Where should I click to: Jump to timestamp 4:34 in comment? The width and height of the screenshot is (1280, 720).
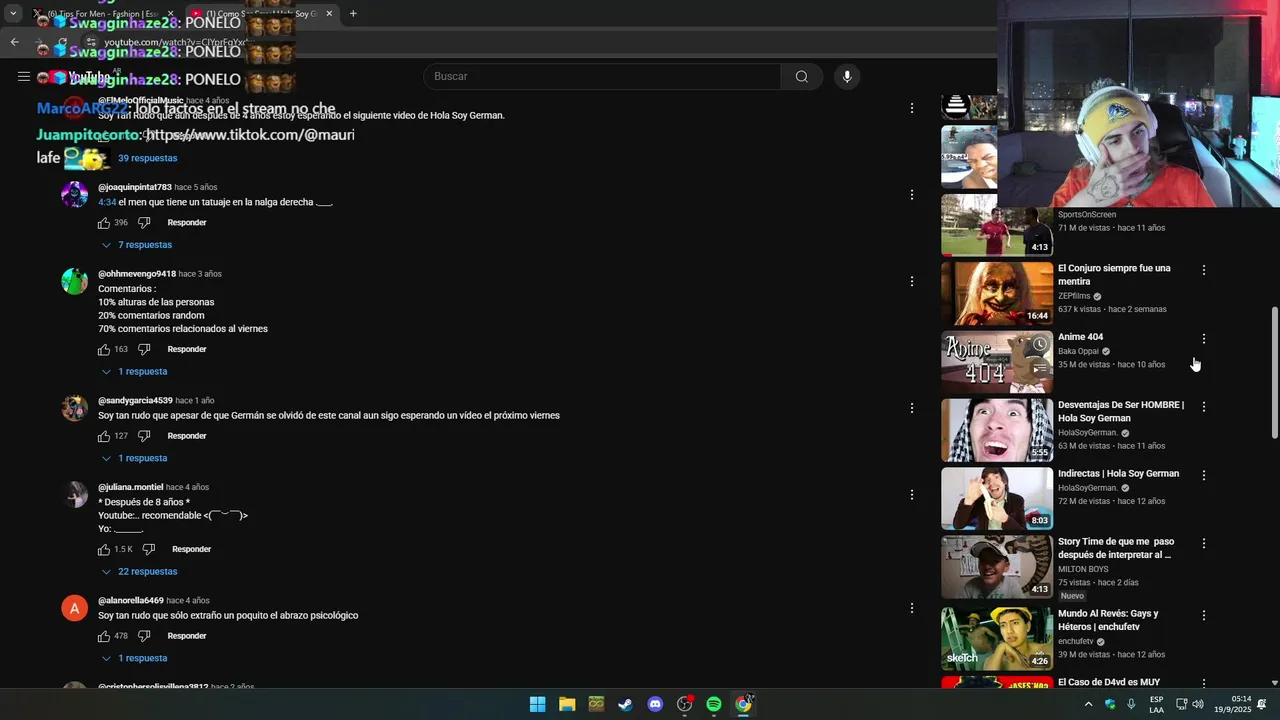(x=107, y=202)
